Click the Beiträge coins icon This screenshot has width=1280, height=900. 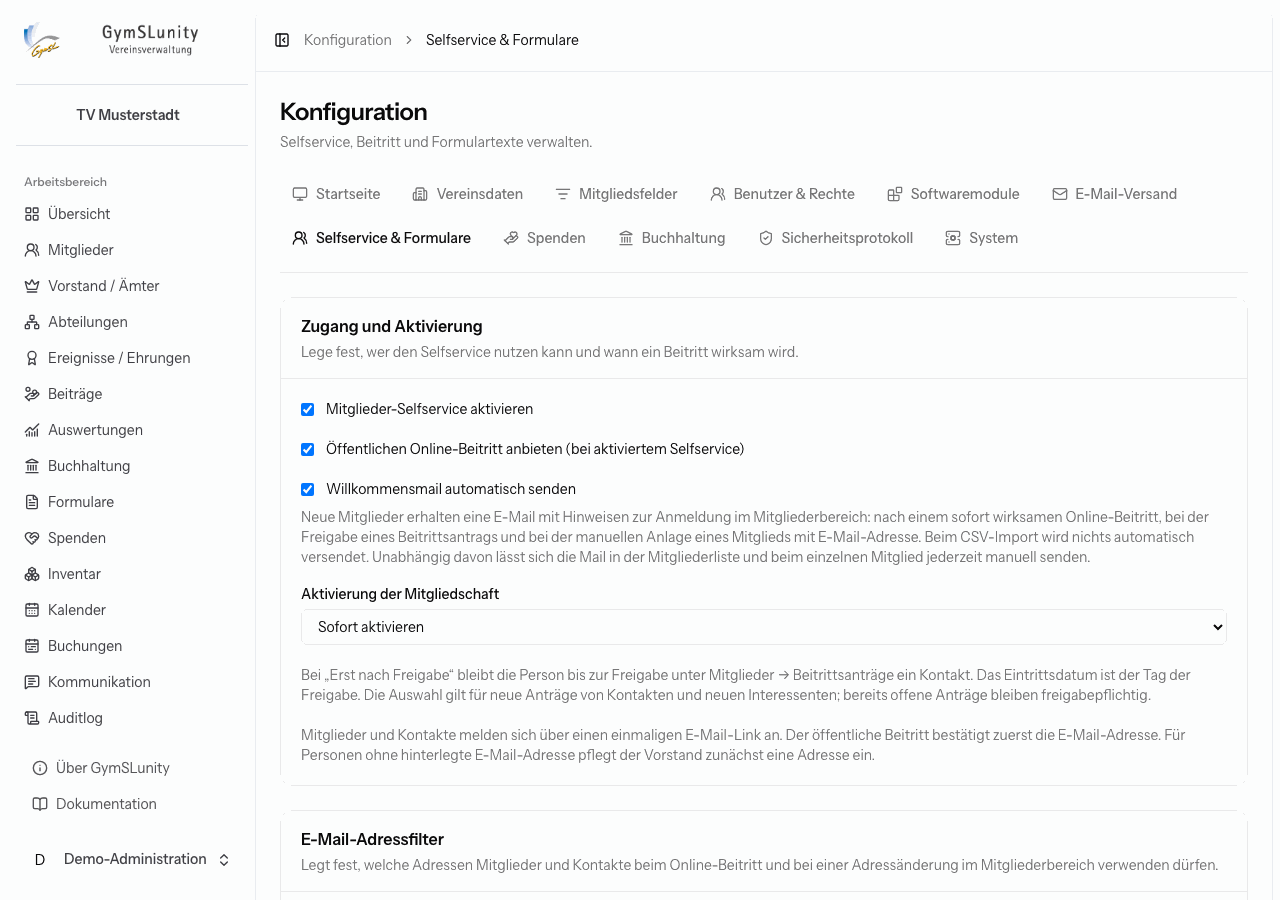32,394
